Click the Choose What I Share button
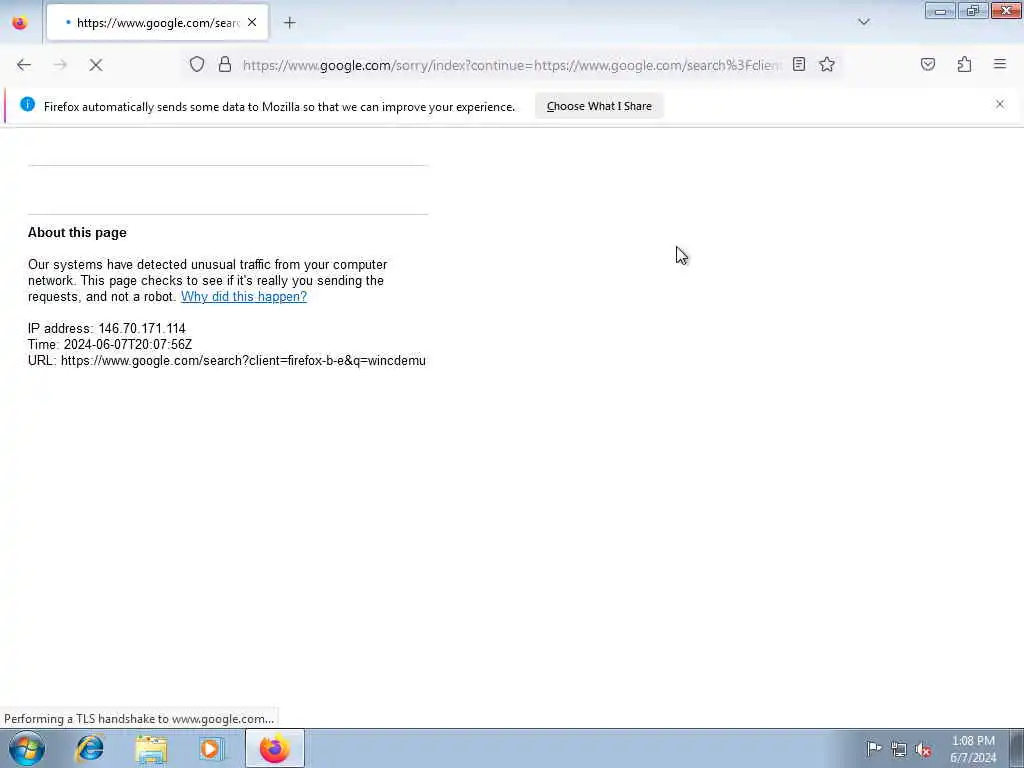 599,106
